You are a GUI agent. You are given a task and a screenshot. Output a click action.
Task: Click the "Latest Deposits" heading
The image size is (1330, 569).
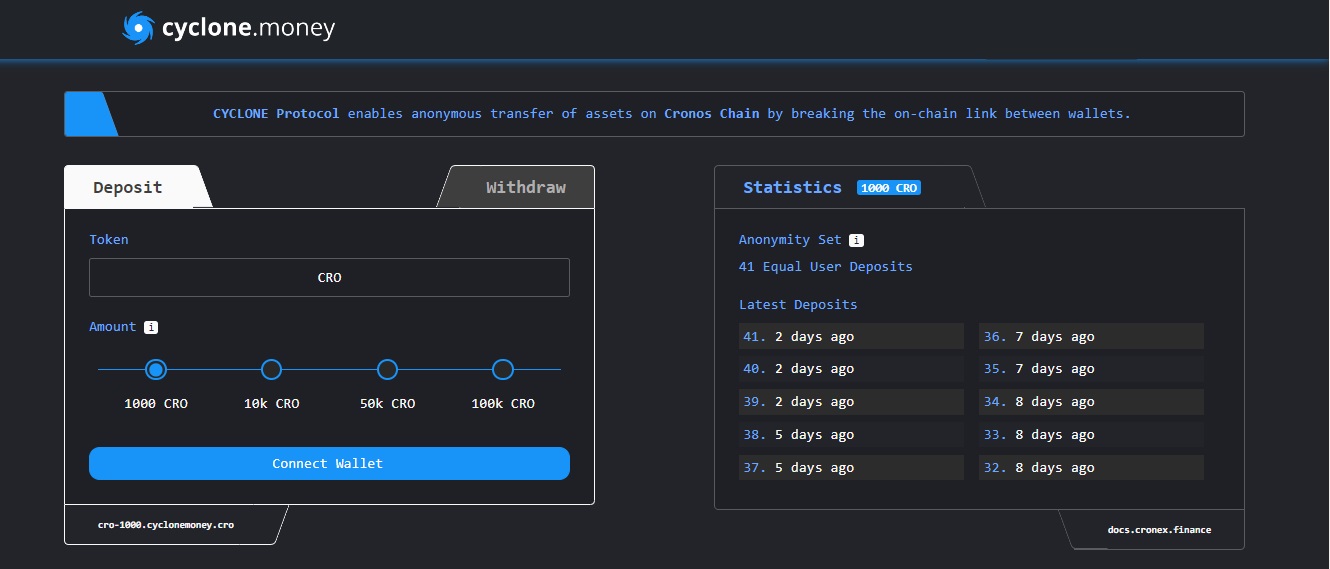pyautogui.click(x=798, y=305)
